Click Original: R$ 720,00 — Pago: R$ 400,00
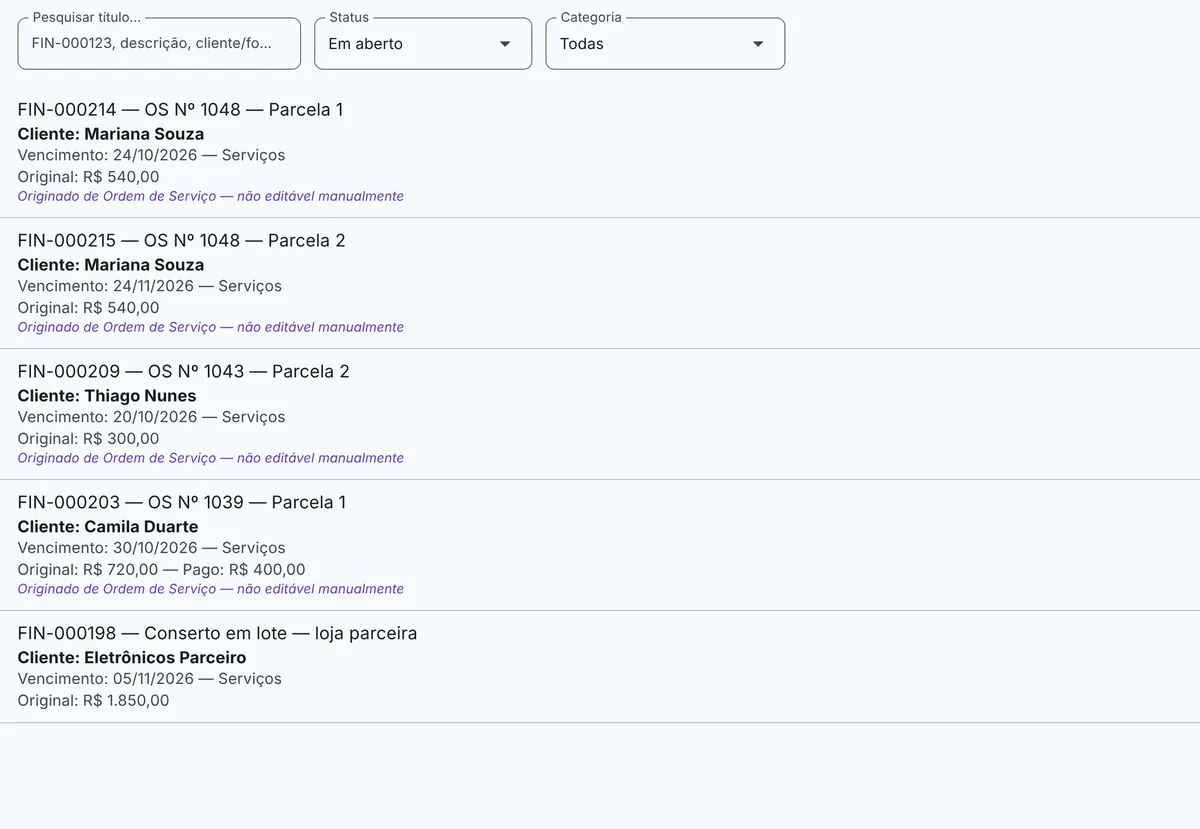Image resolution: width=1200 pixels, height=829 pixels. (x=162, y=571)
